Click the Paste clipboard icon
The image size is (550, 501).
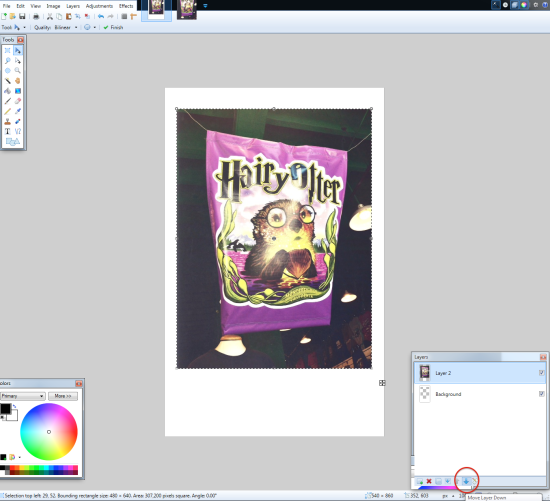click(68, 16)
